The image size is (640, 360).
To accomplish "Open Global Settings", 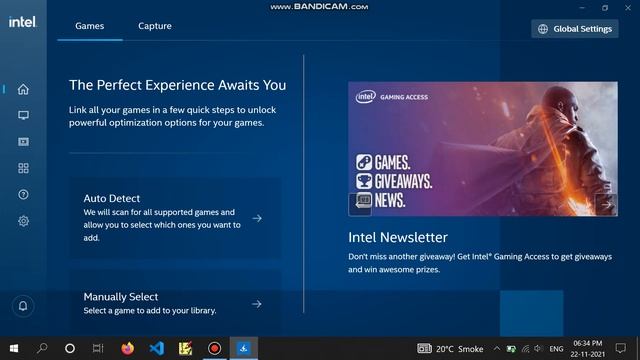I will [x=575, y=29].
